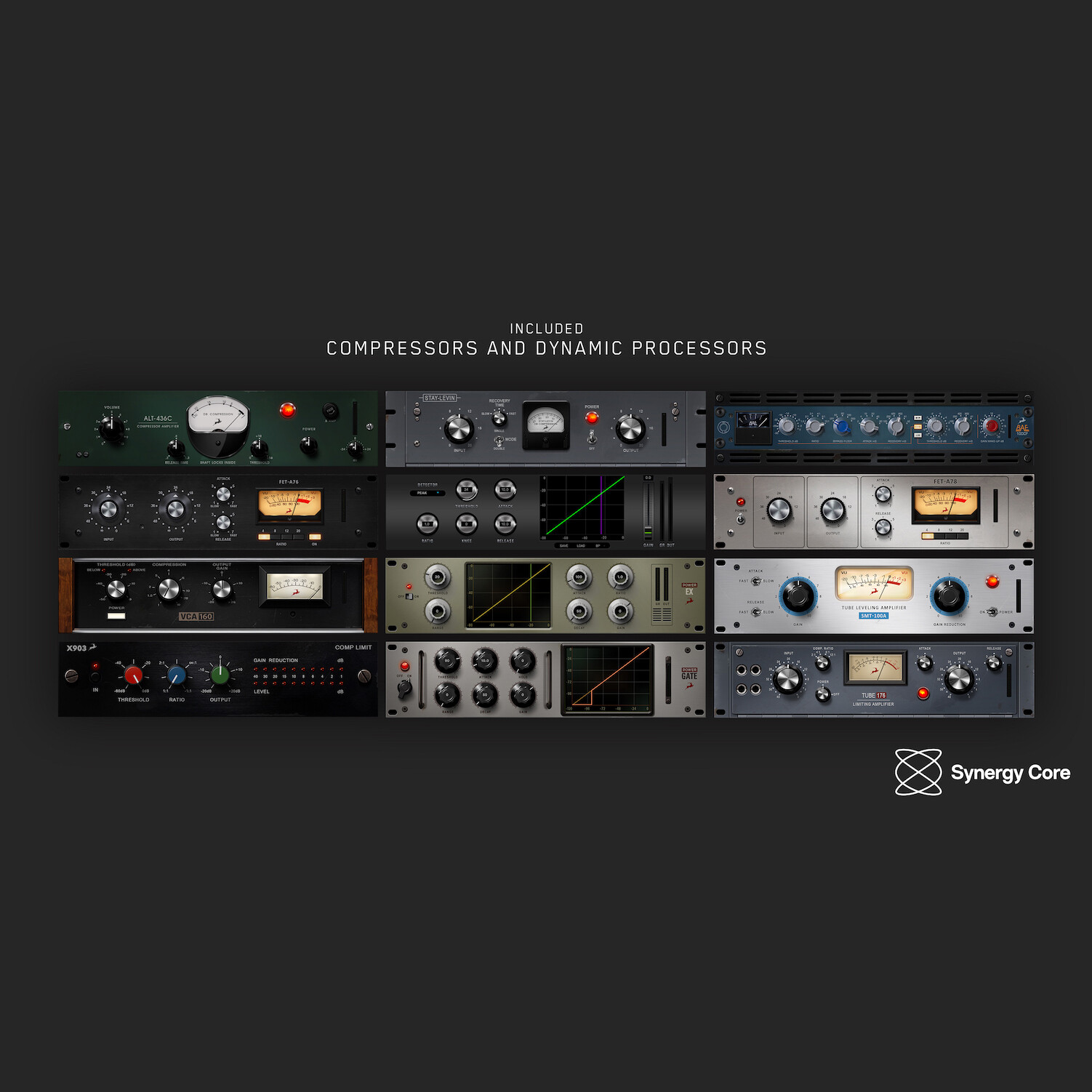This screenshot has width=1092, height=1092.
Task: Adjust ALT-436C Release Time knob
Action: pos(176,448)
